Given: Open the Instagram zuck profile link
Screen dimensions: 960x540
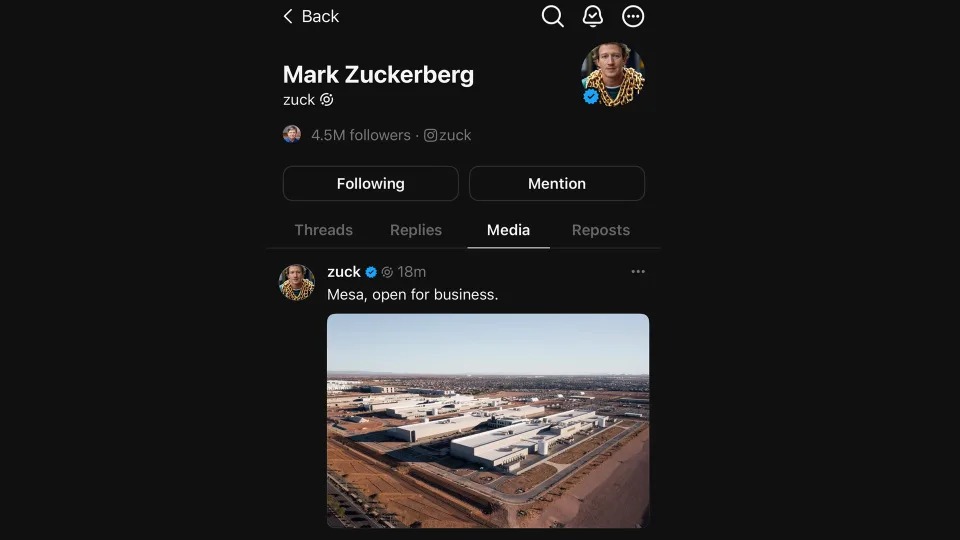Looking at the screenshot, I should (447, 135).
